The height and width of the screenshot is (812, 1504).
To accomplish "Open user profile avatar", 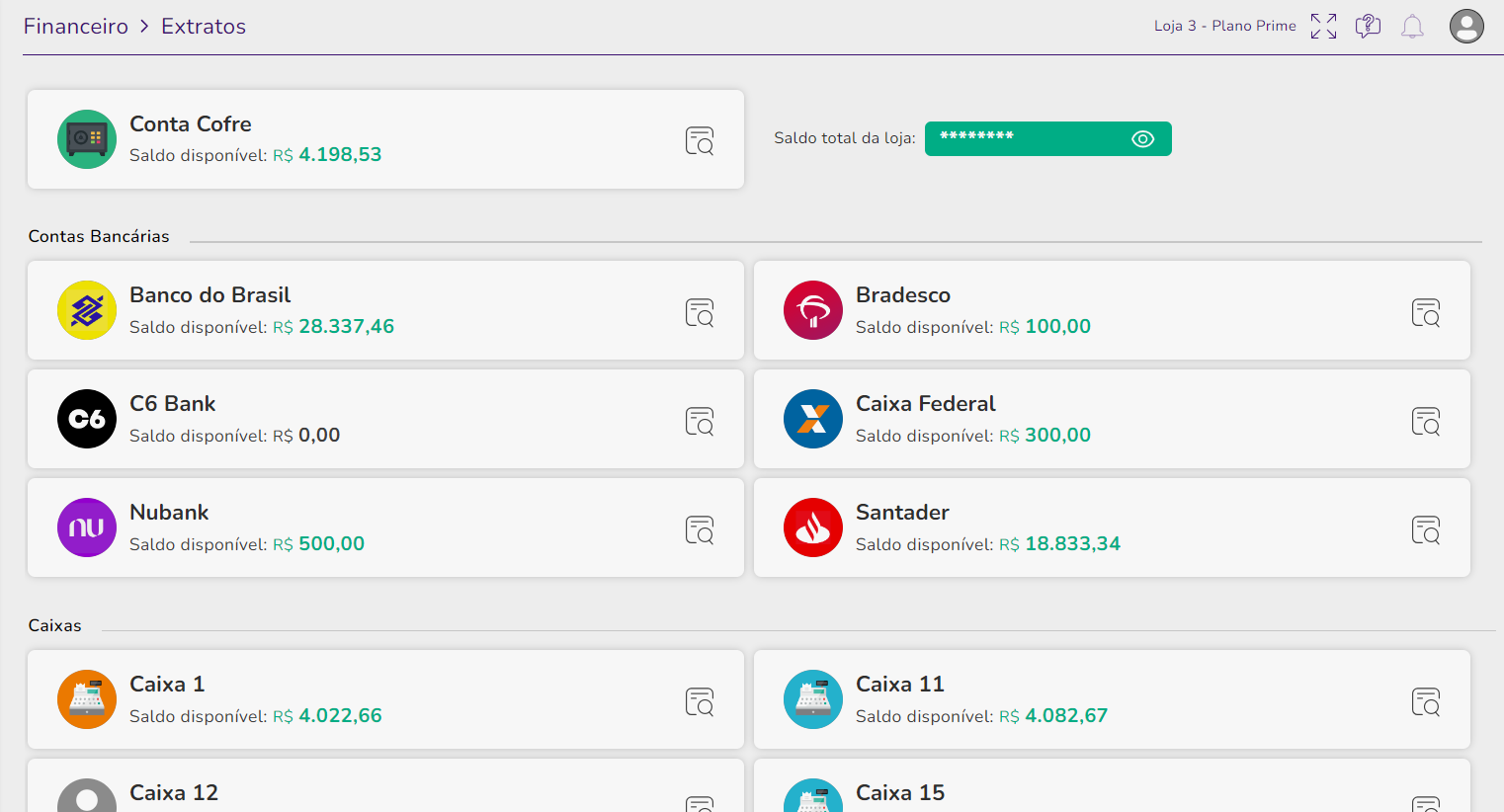I will [1466, 27].
